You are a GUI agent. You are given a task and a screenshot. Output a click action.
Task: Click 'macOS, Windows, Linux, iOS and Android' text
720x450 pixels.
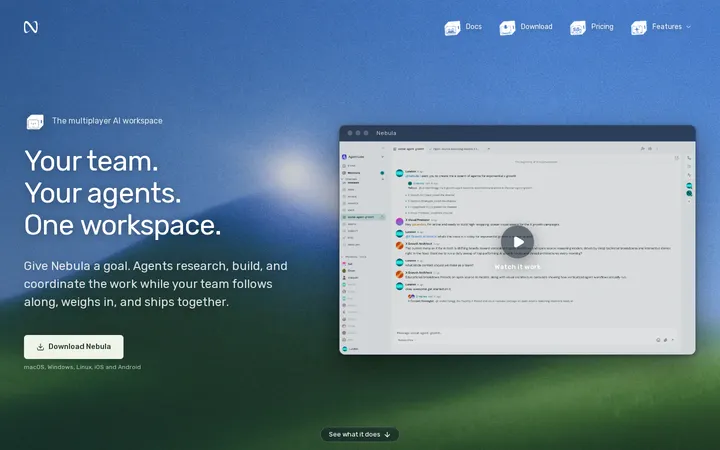[x=82, y=367]
